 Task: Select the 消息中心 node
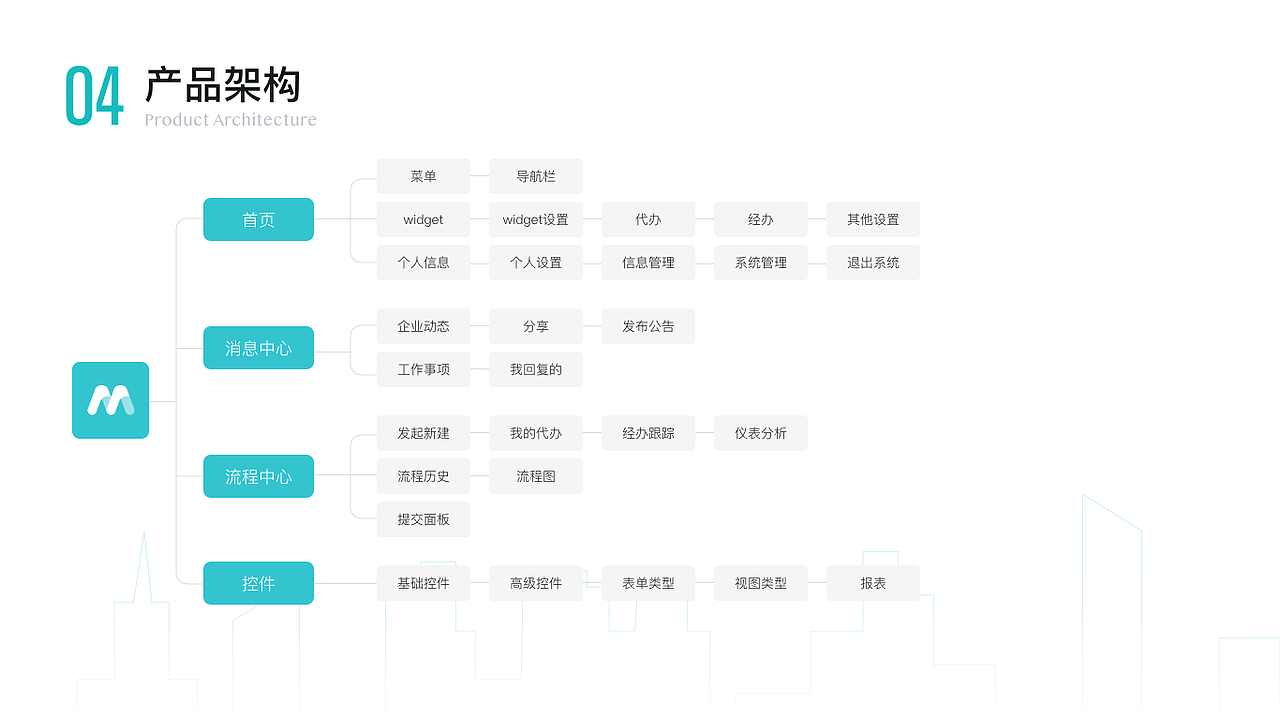tap(258, 348)
